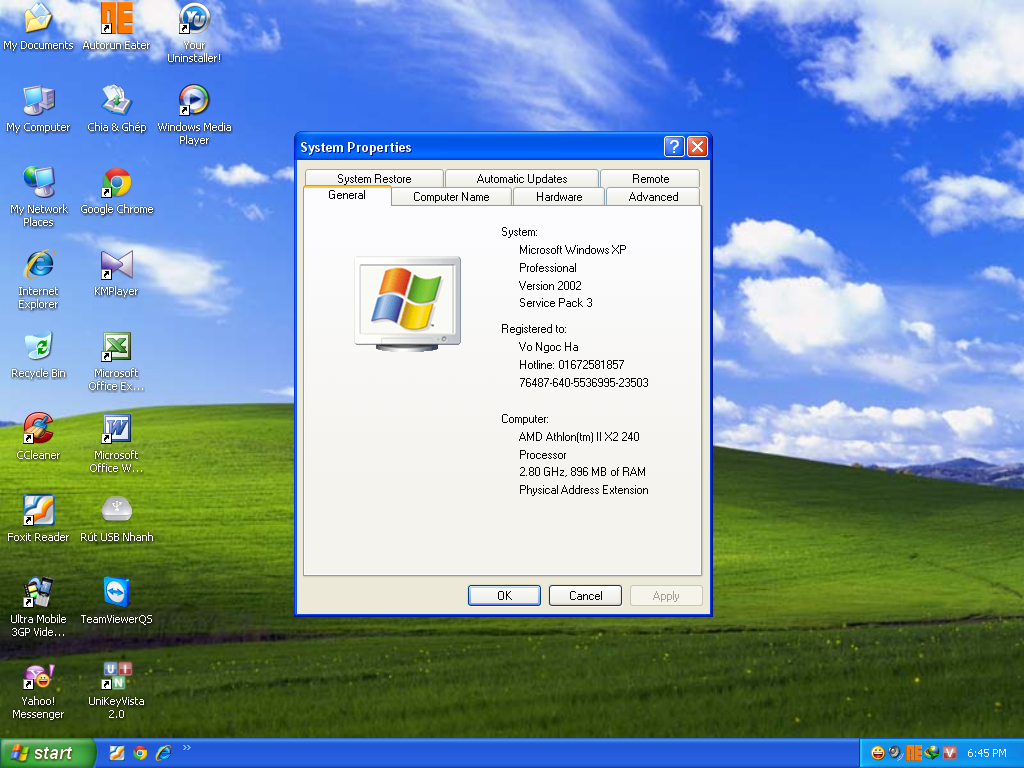Launch Google Chrome desktop shortcut

(116, 191)
